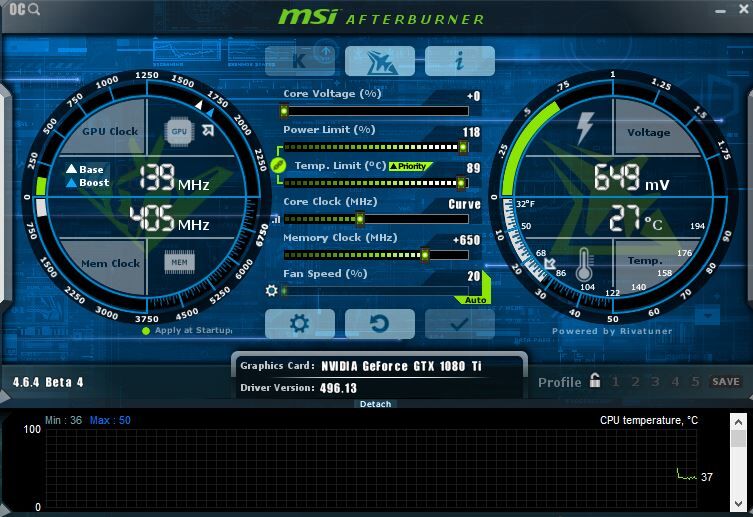
Task: Click the profile lock icon
Action: click(x=595, y=380)
